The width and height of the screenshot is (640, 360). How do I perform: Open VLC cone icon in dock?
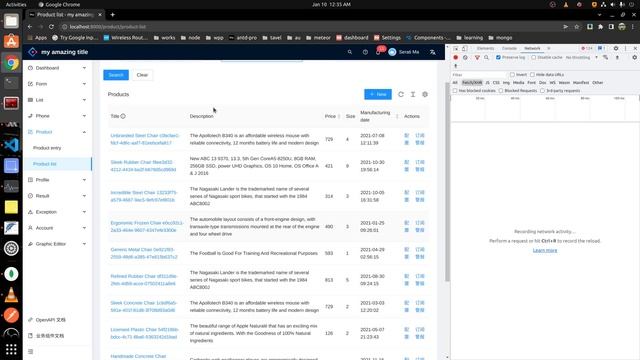[11, 295]
